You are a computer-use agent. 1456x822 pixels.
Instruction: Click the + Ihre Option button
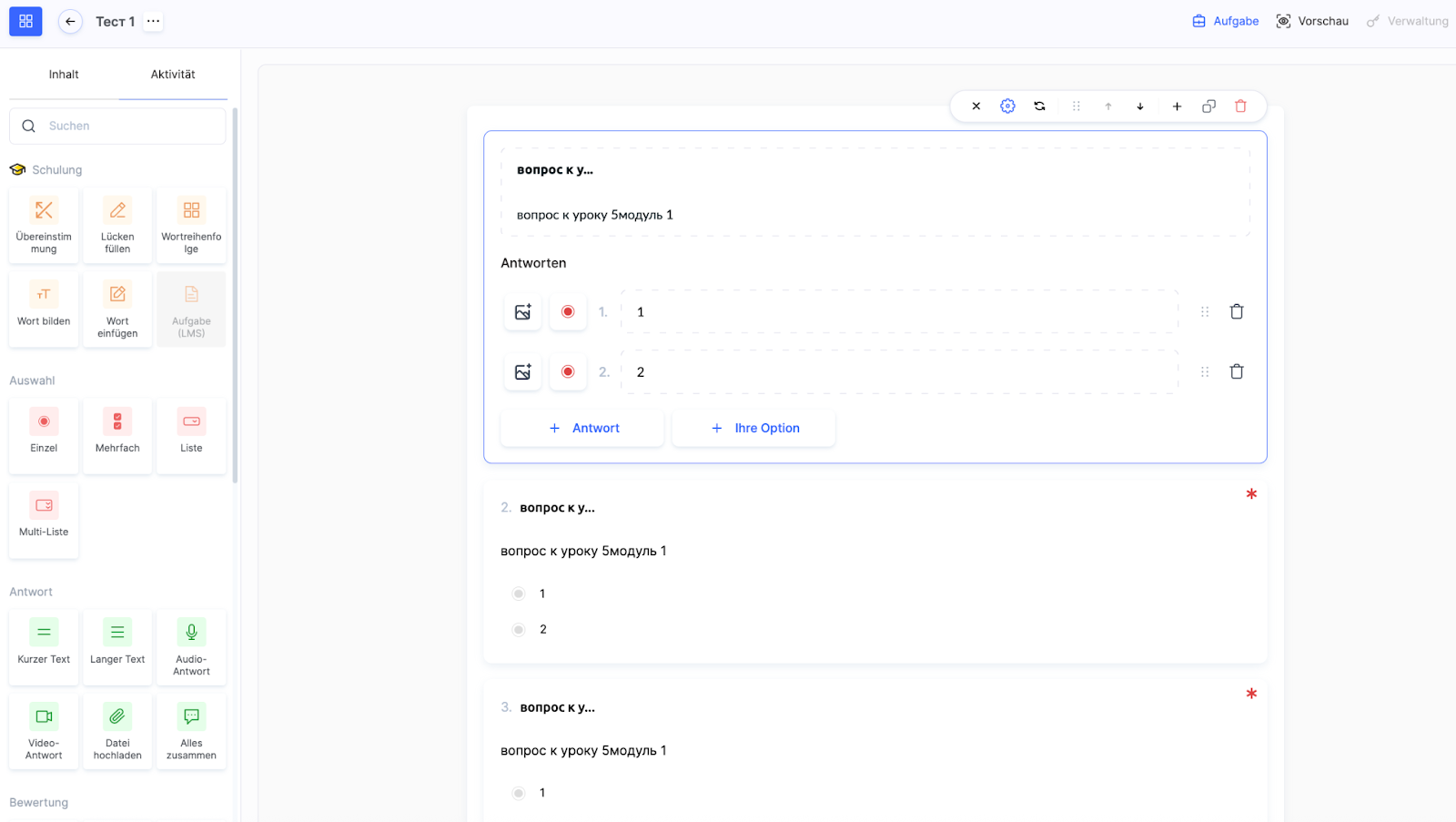click(753, 428)
